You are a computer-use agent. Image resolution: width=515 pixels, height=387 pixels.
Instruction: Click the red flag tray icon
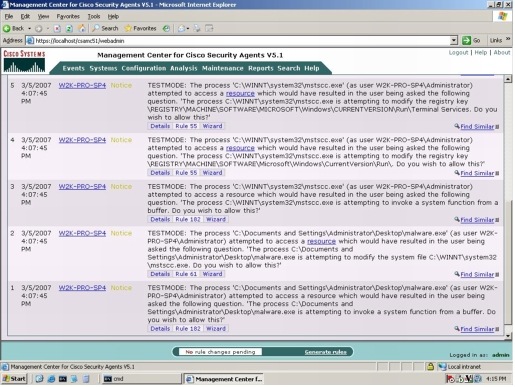point(450,379)
